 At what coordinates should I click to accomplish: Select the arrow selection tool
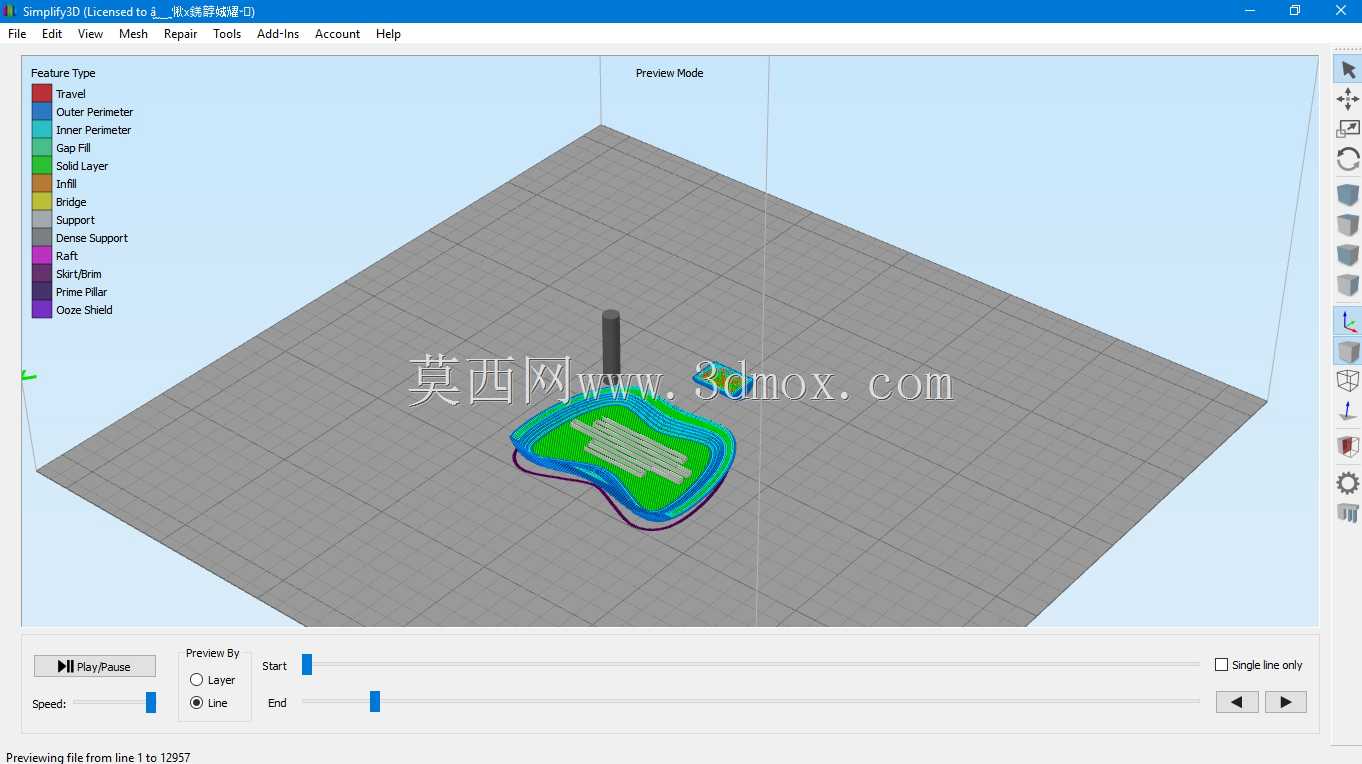pos(1348,69)
